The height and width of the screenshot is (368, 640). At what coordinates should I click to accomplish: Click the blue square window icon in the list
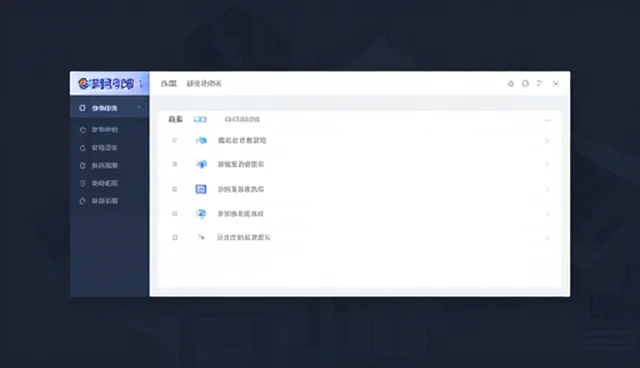[201, 189]
